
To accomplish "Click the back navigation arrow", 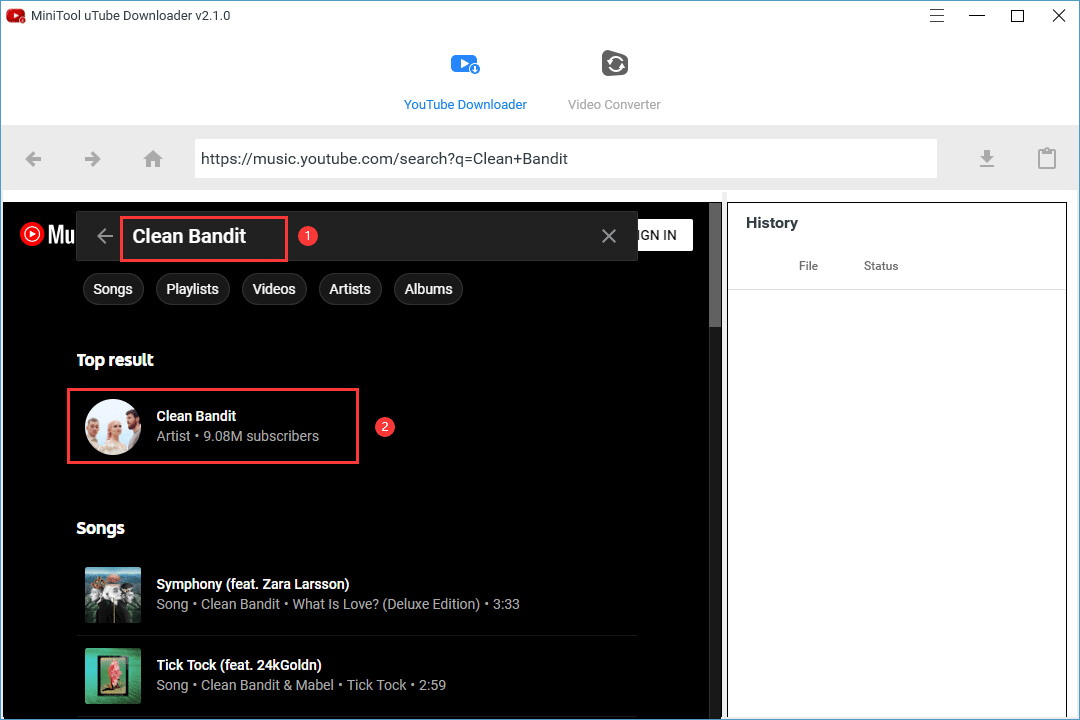I will 33,158.
